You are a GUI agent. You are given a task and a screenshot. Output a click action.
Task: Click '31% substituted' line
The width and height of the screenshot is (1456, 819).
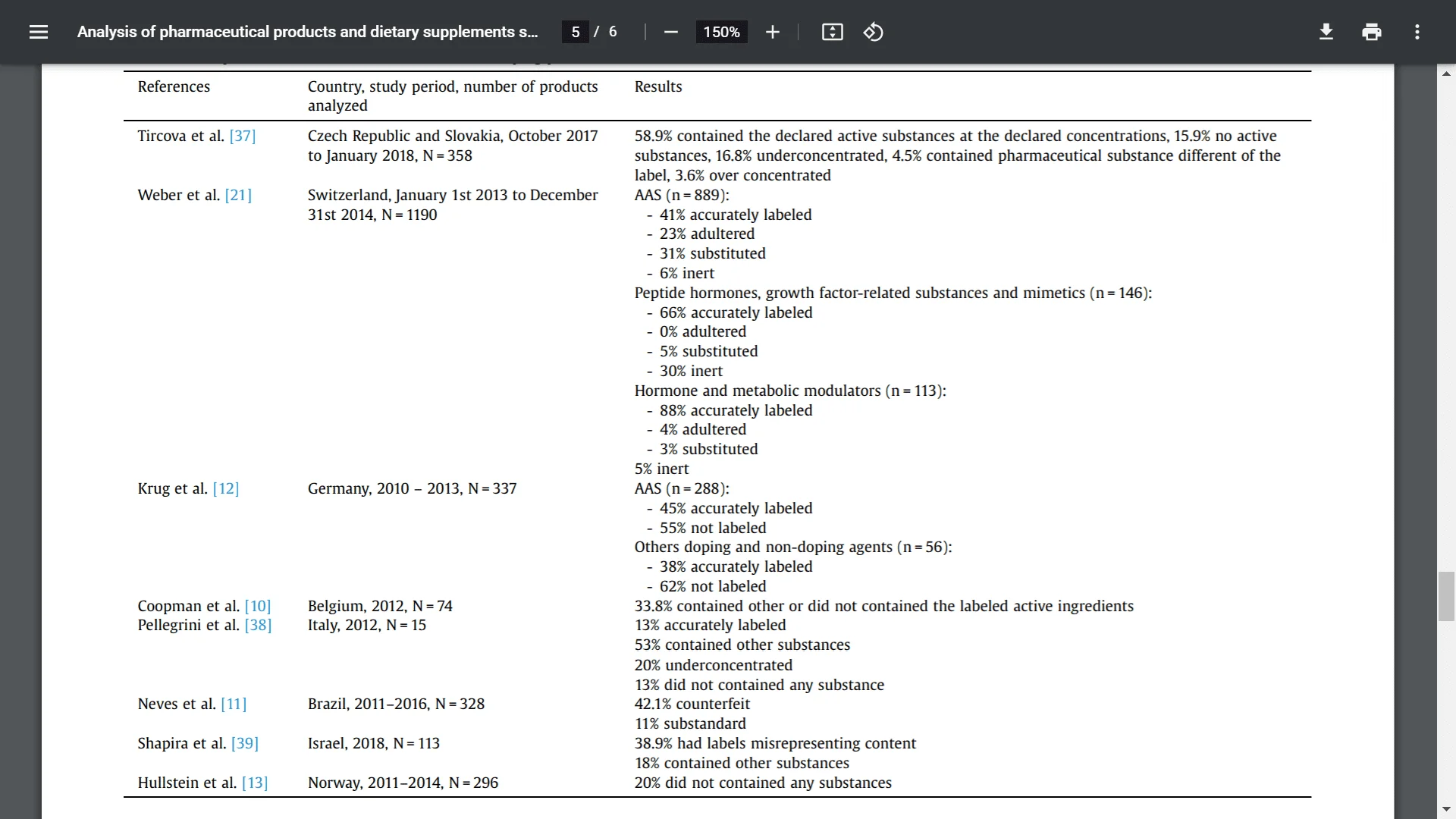(713, 253)
